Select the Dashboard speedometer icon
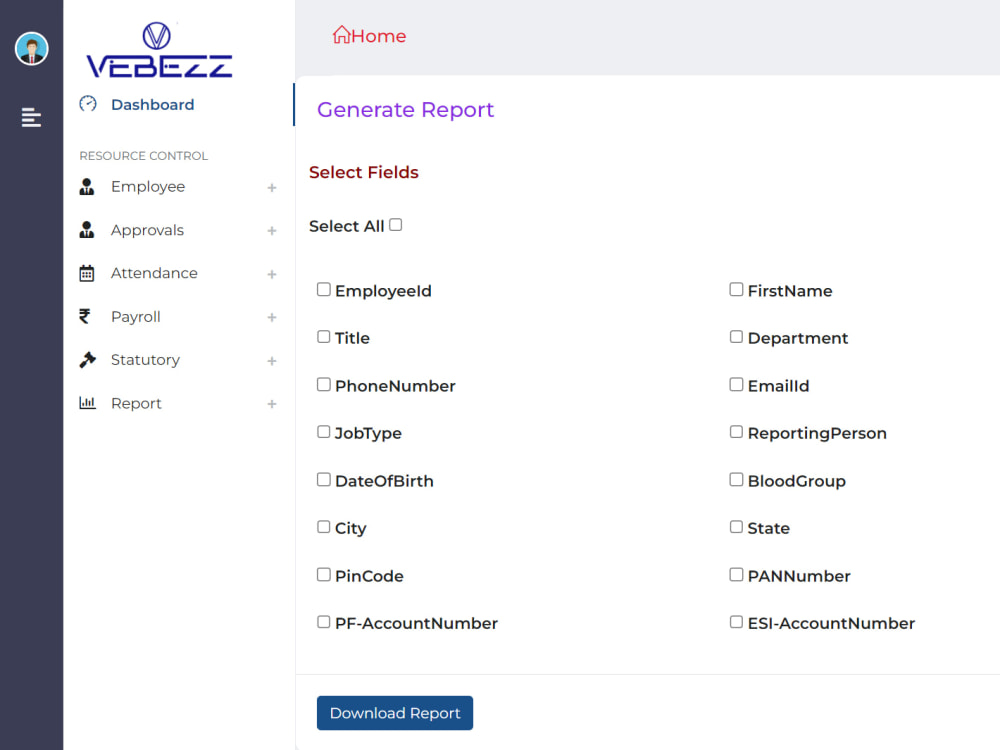Image resolution: width=1000 pixels, height=750 pixels. click(x=87, y=104)
